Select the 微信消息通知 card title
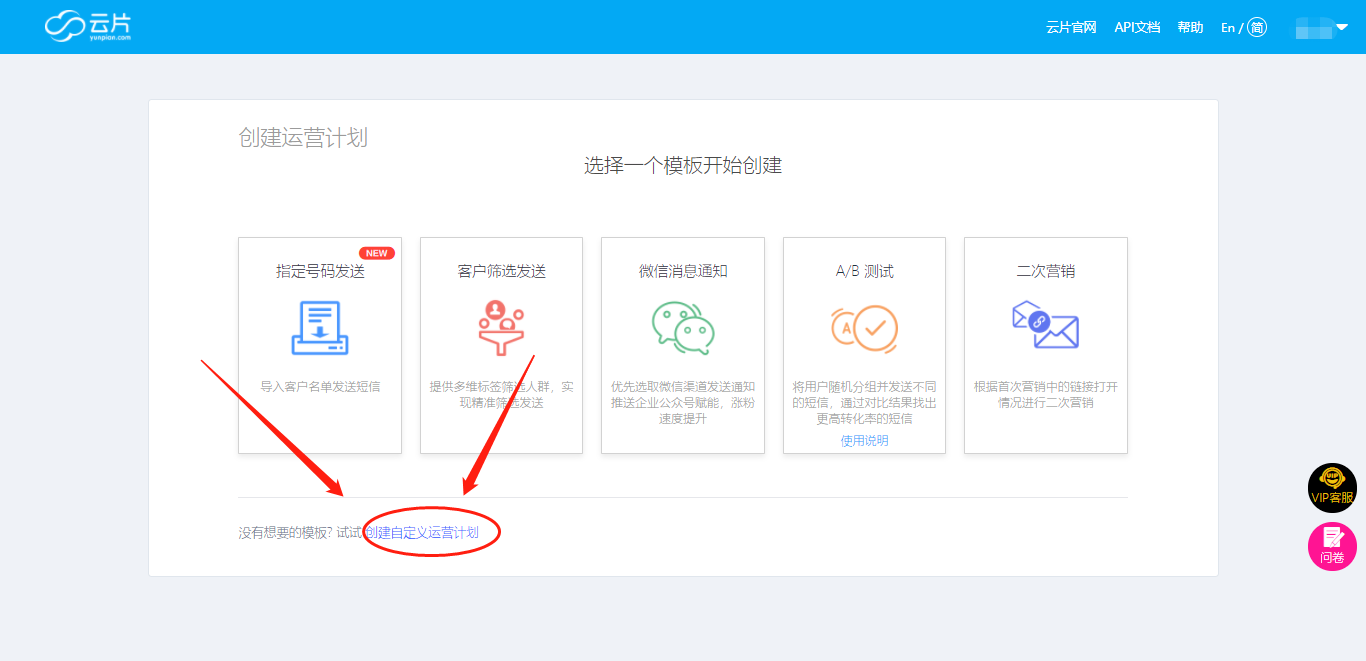This screenshot has width=1366, height=661. (x=683, y=271)
